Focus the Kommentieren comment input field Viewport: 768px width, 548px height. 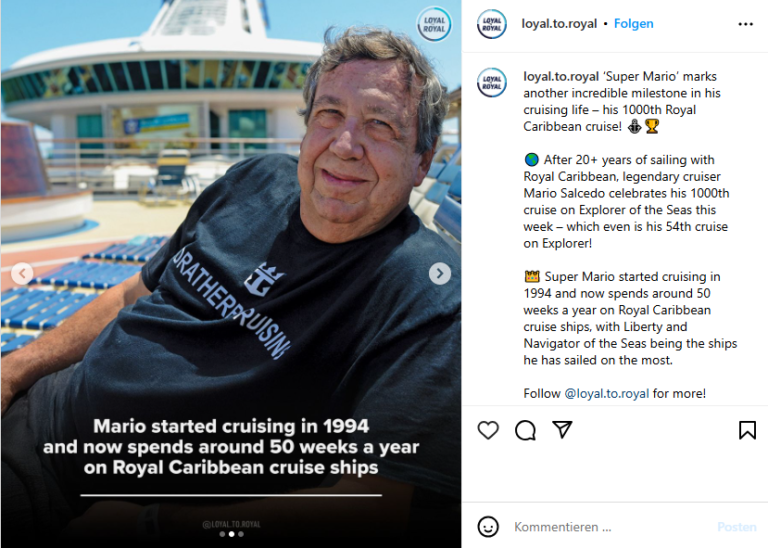click(x=611, y=527)
